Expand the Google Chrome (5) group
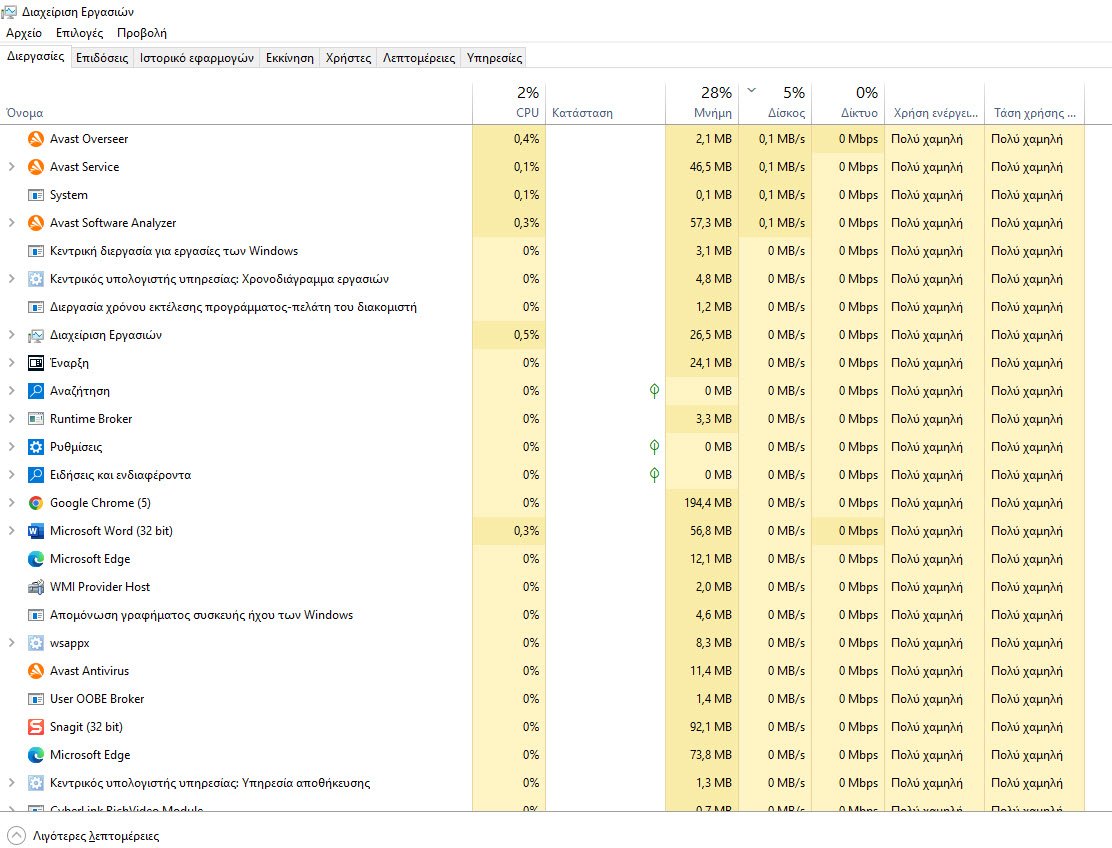Image resolution: width=1112 pixels, height=848 pixels. [11, 503]
